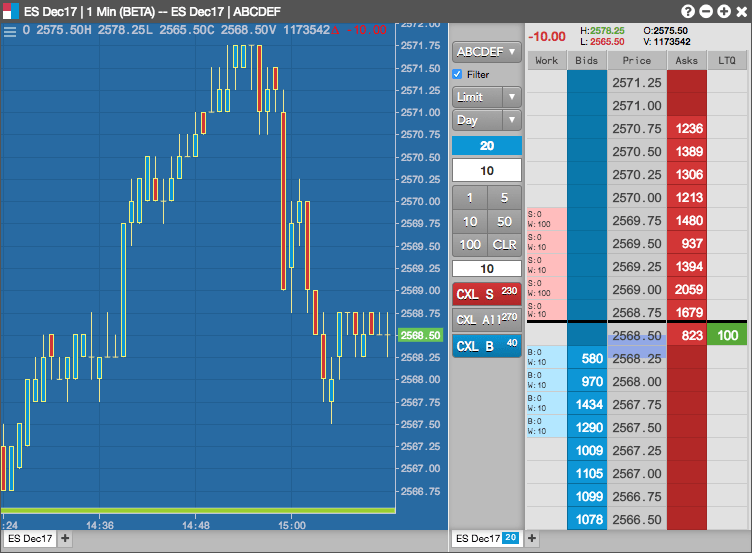Open the Limit order type dropdown
Image resolution: width=752 pixels, height=553 pixels.
(x=486, y=97)
